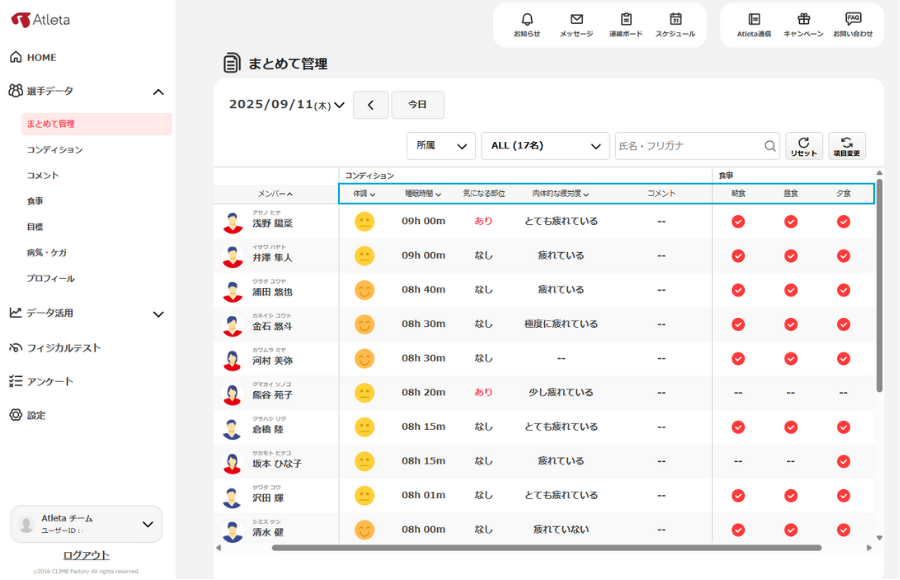Click the 今日 button
Screen dimensions: 900x580
tap(418, 105)
